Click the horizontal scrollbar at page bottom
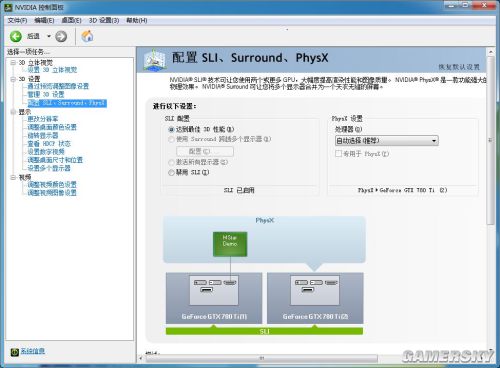The height and width of the screenshot is (368, 500). click(x=262, y=358)
